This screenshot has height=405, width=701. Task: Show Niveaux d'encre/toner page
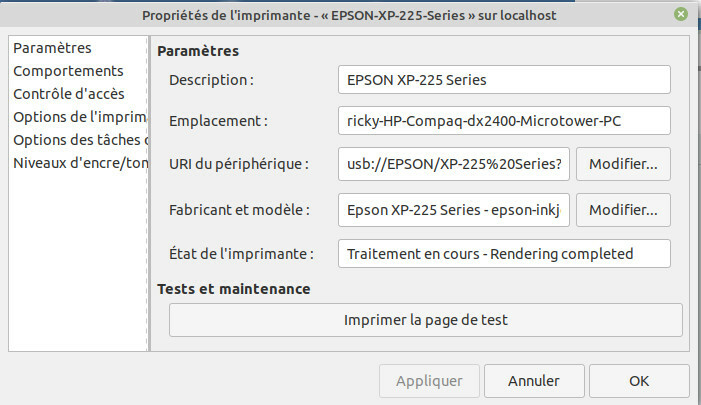[80, 163]
